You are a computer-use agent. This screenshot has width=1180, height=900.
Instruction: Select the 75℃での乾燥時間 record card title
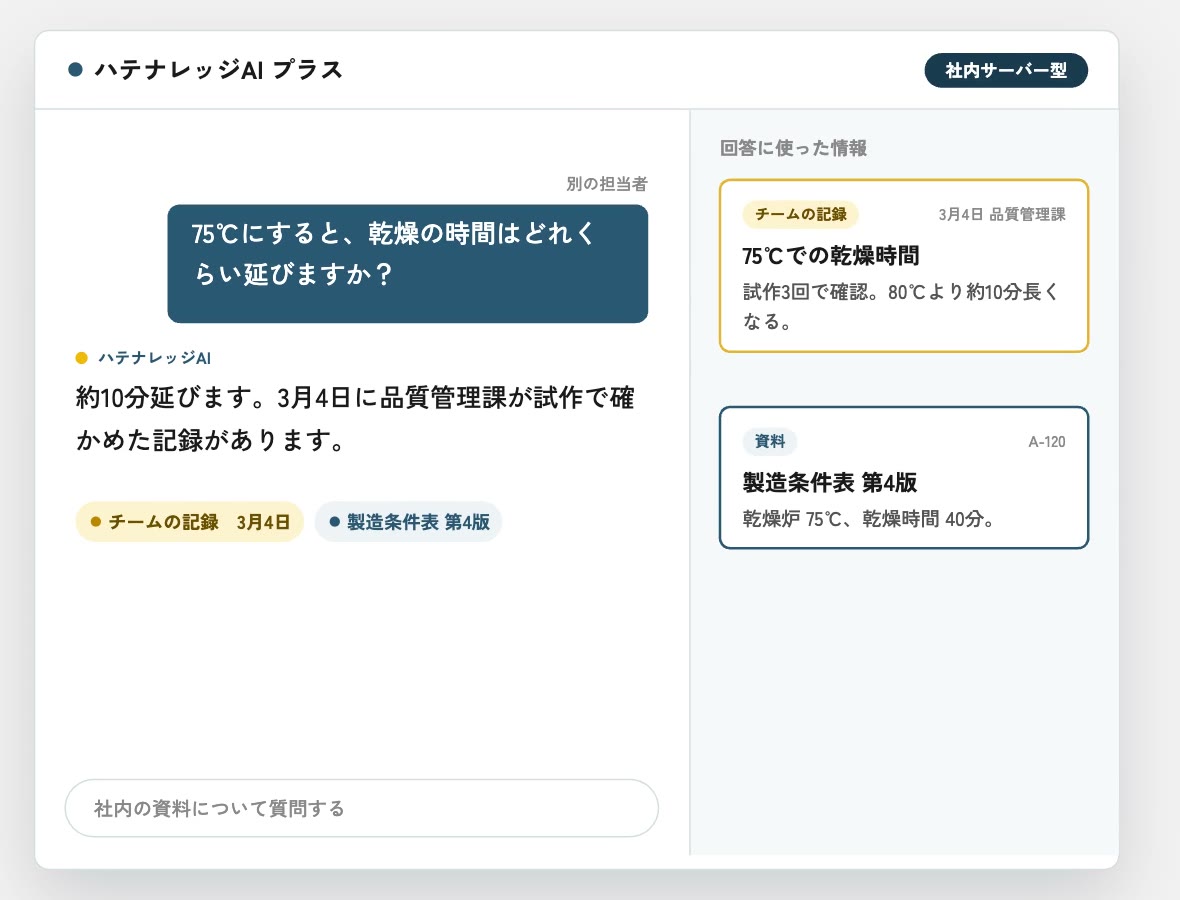pos(831,256)
